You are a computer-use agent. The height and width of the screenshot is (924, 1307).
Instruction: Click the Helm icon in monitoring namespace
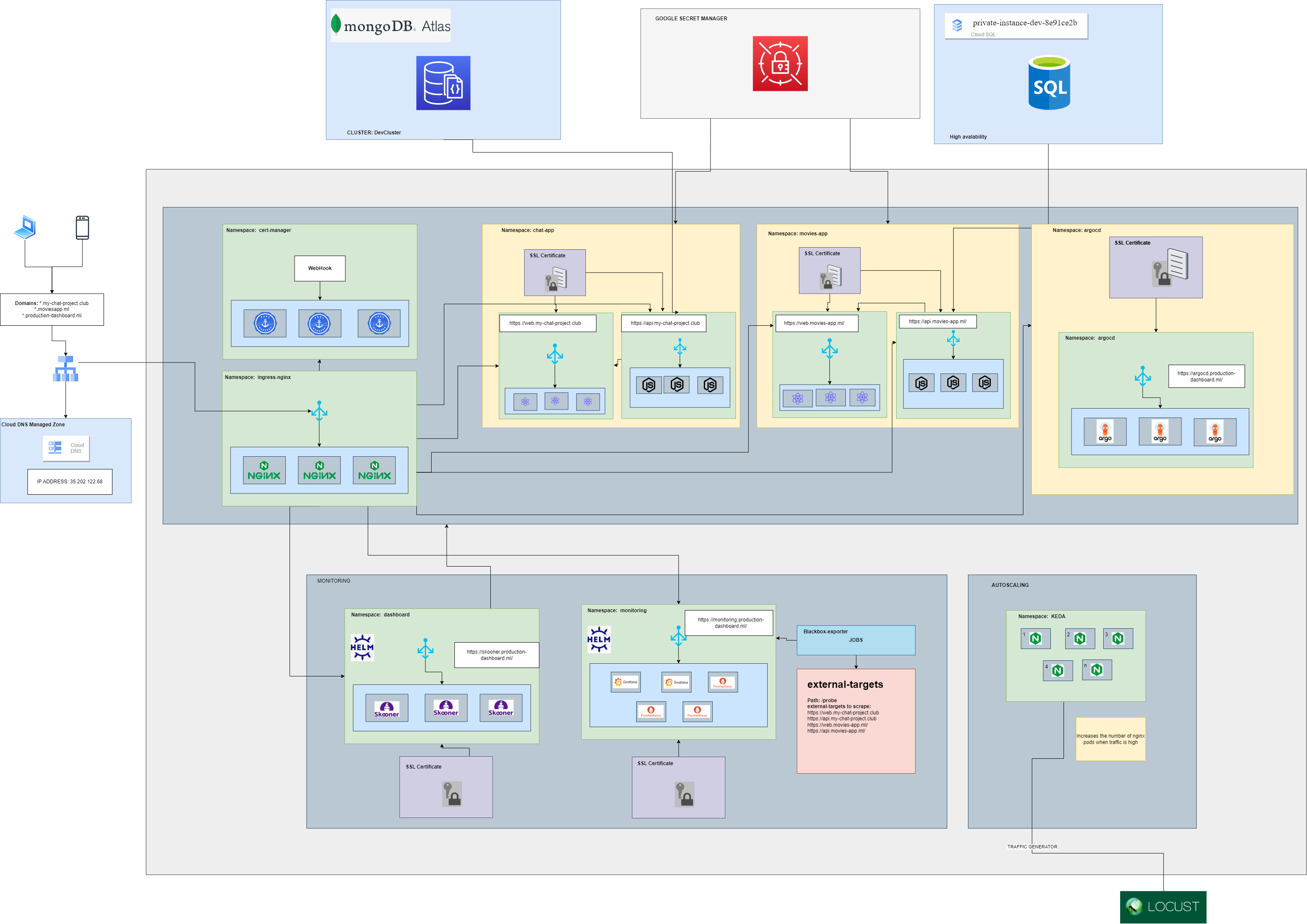[599, 640]
